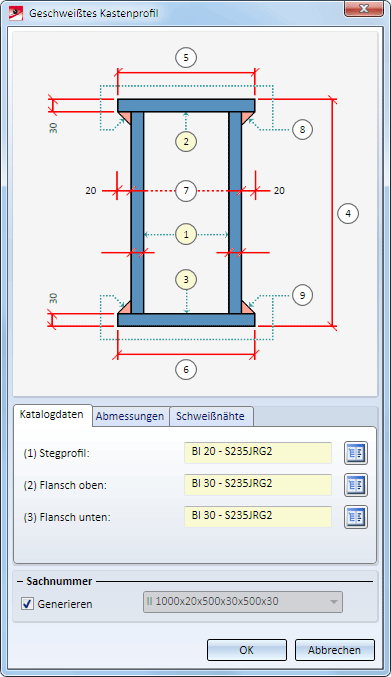The height and width of the screenshot is (677, 391).
Task: Switch to the Abmessungen tab
Action: 130,417
